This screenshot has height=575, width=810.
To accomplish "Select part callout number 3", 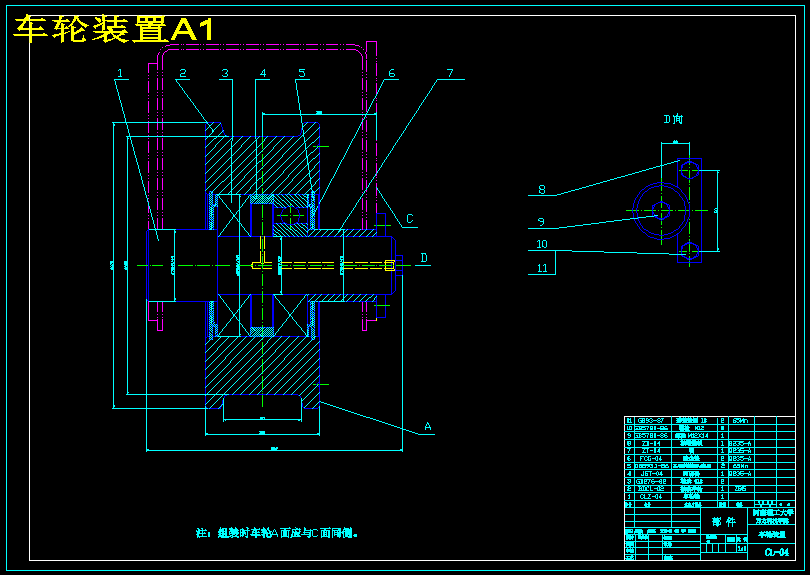I will tap(225, 73).
